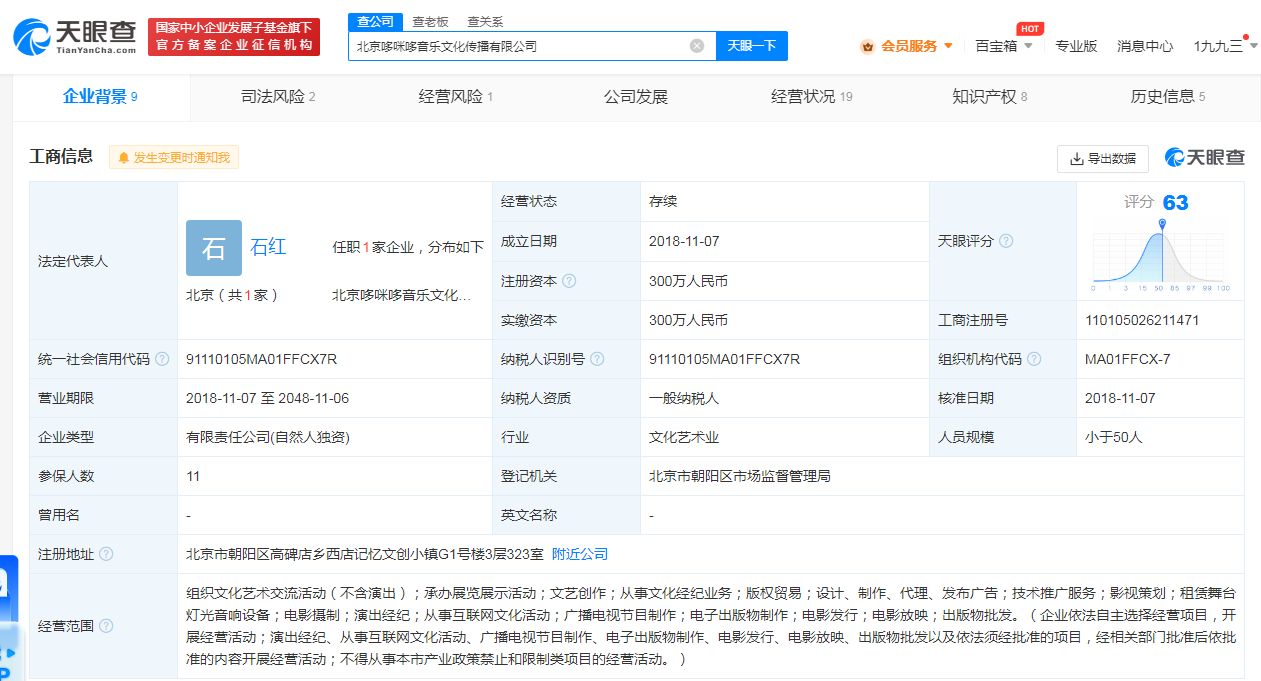The width and height of the screenshot is (1261, 681).
Task: Select the 经营状况 tab
Action: [x=811, y=97]
